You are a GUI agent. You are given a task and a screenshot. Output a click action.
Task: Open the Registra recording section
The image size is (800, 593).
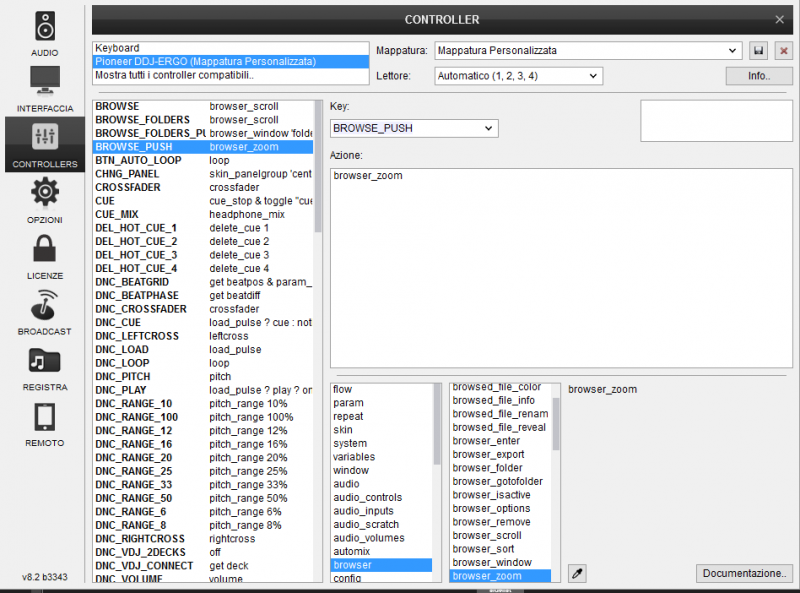coord(45,367)
